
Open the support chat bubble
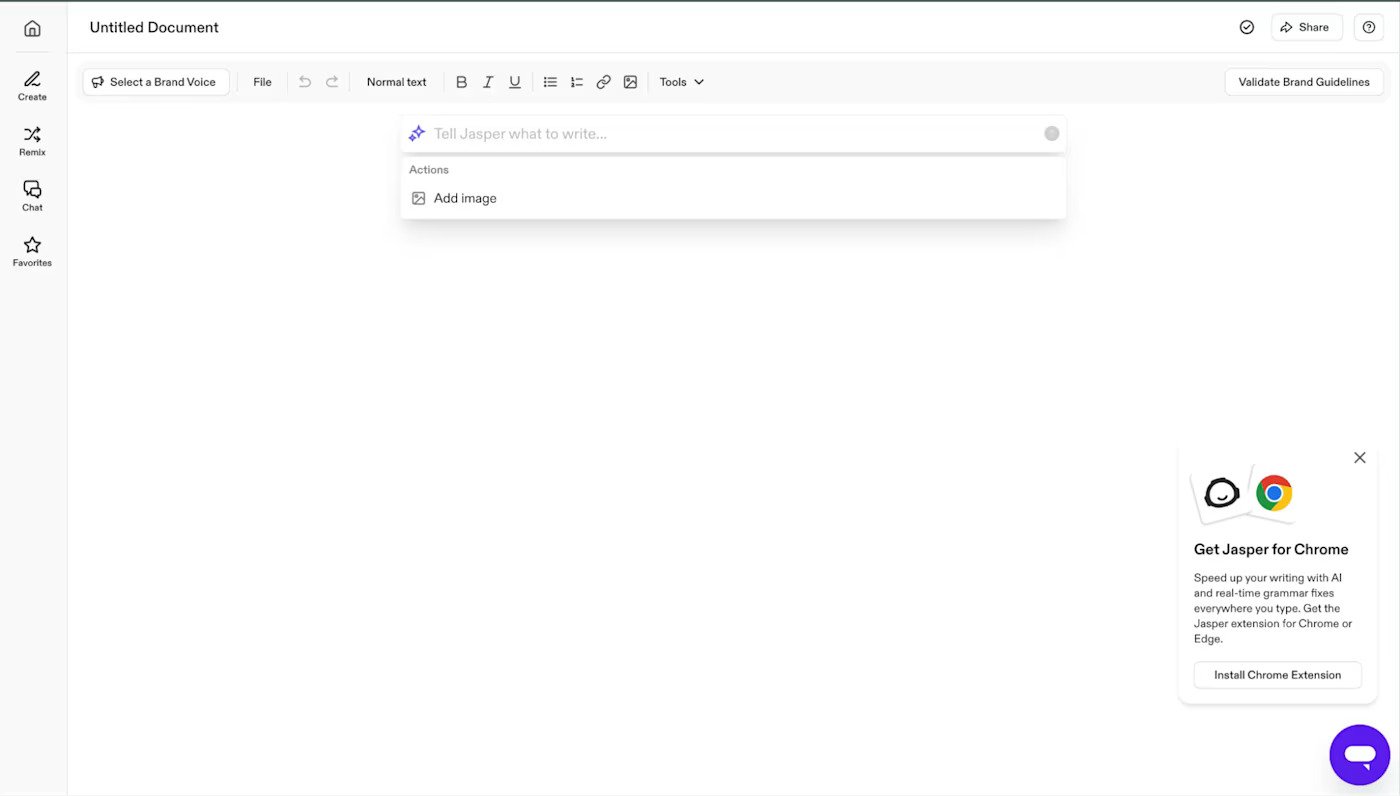[x=1359, y=755]
